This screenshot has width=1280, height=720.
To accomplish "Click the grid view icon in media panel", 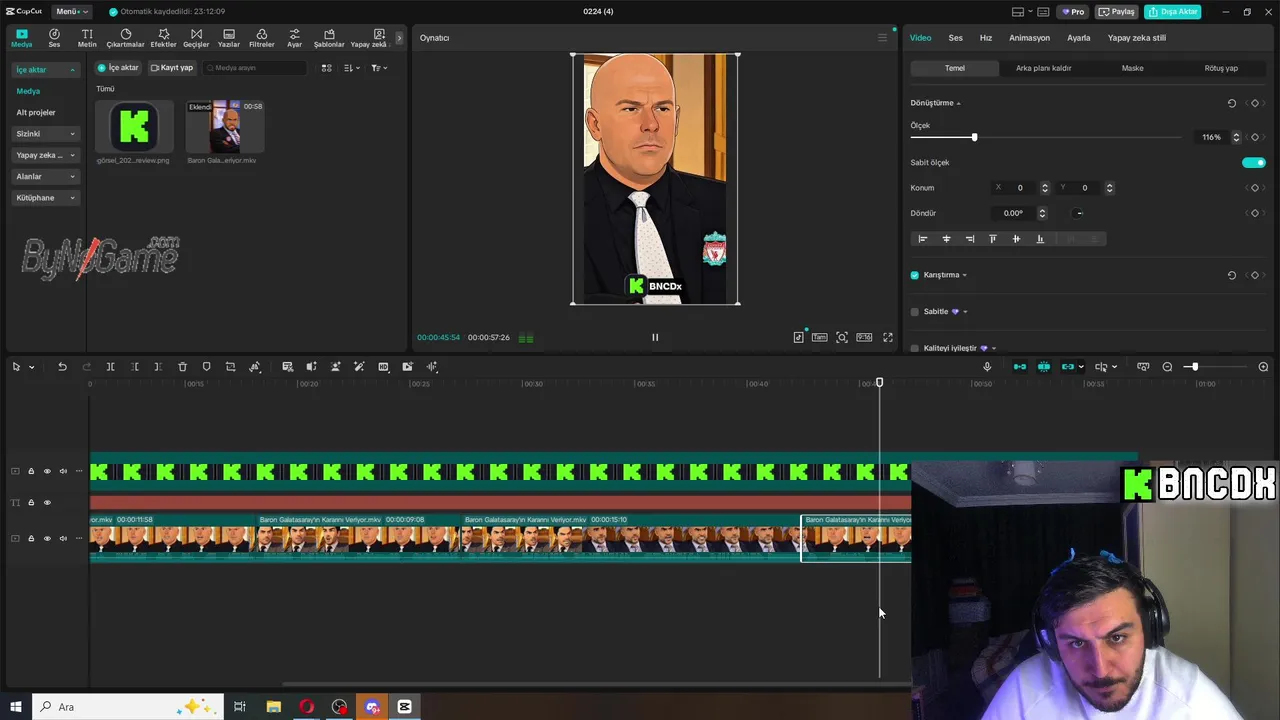I will point(326,68).
